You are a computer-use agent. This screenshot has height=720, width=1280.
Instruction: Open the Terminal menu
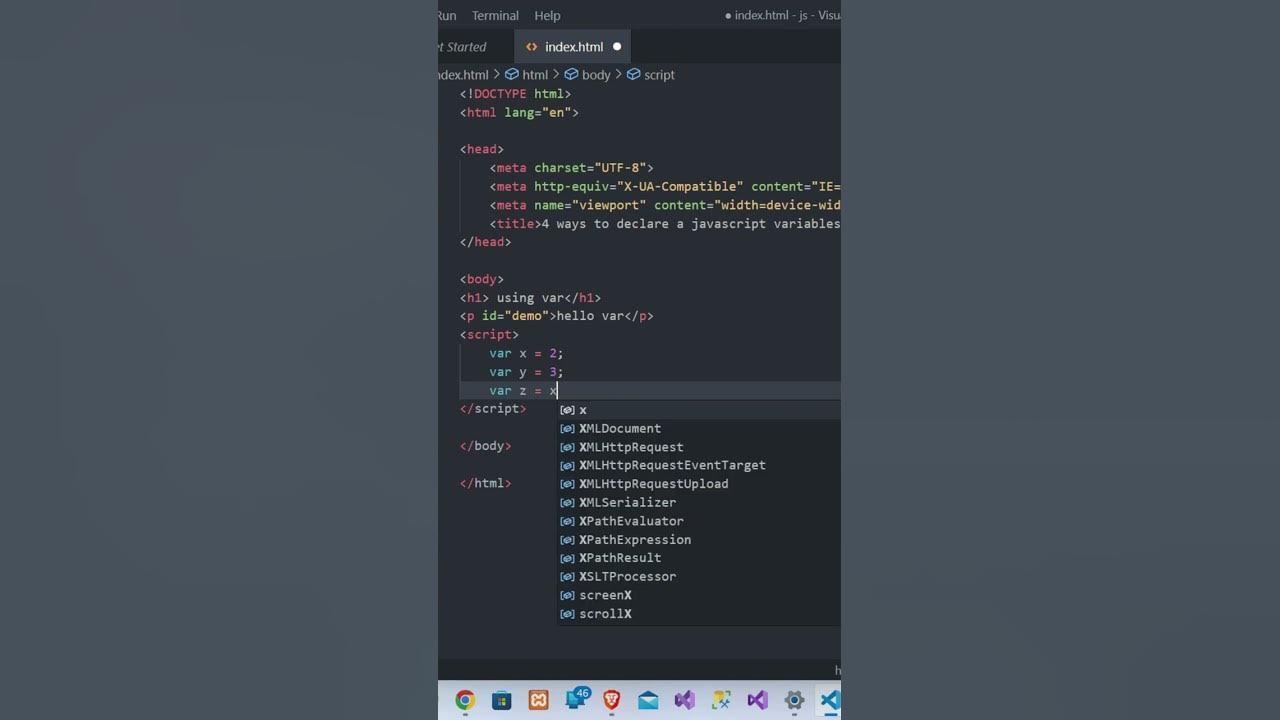(495, 15)
